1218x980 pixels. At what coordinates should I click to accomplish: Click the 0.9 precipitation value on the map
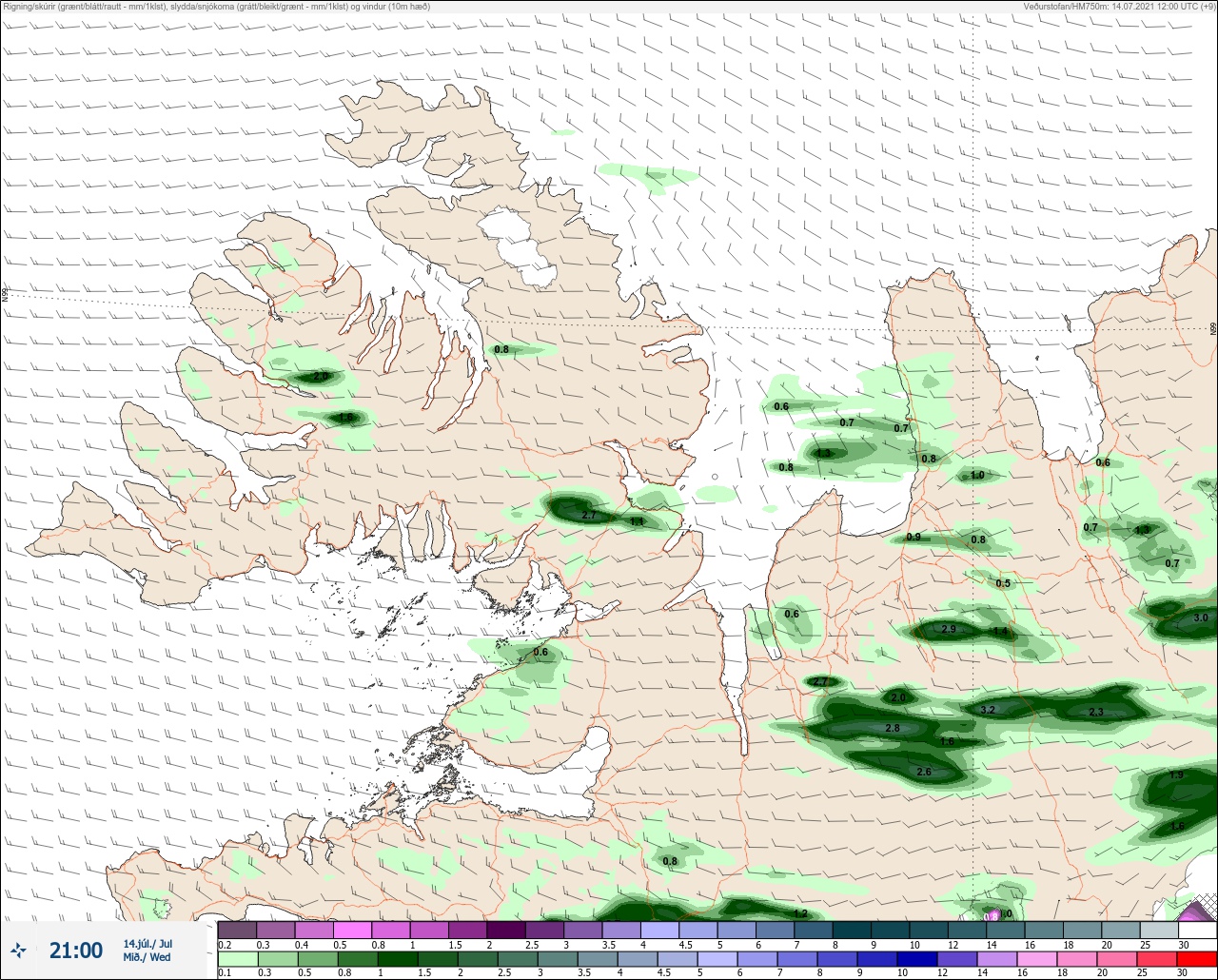(913, 537)
